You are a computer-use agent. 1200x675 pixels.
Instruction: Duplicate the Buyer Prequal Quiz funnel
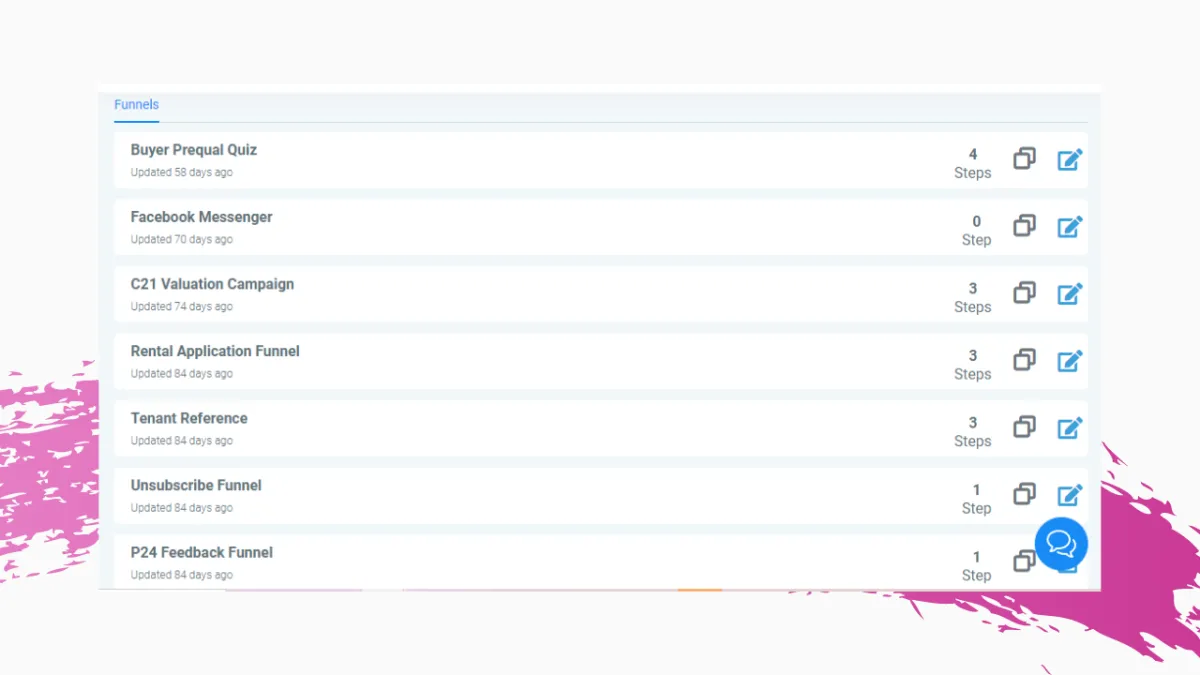click(x=1024, y=159)
